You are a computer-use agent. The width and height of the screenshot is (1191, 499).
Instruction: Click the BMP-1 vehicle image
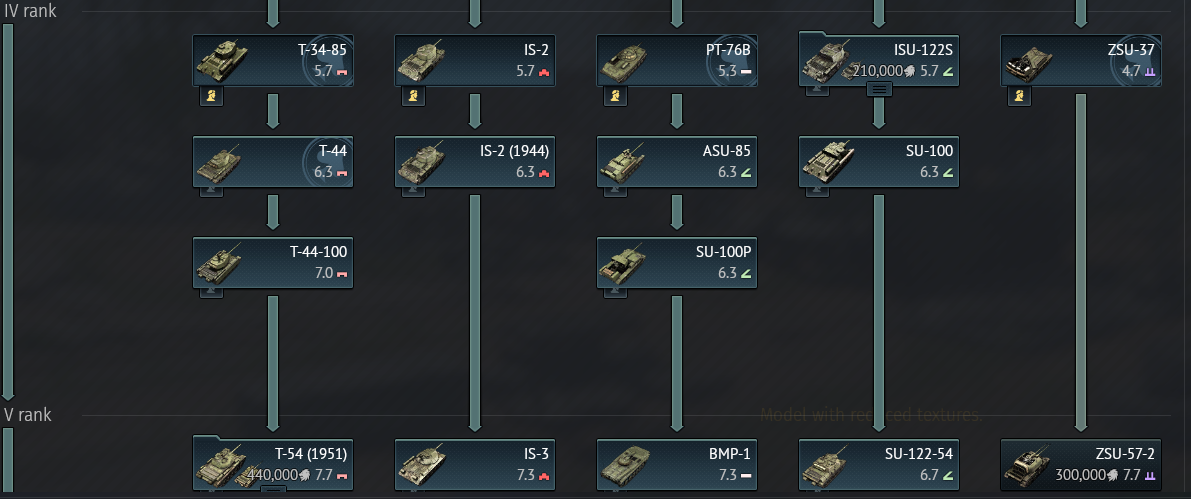[624, 466]
